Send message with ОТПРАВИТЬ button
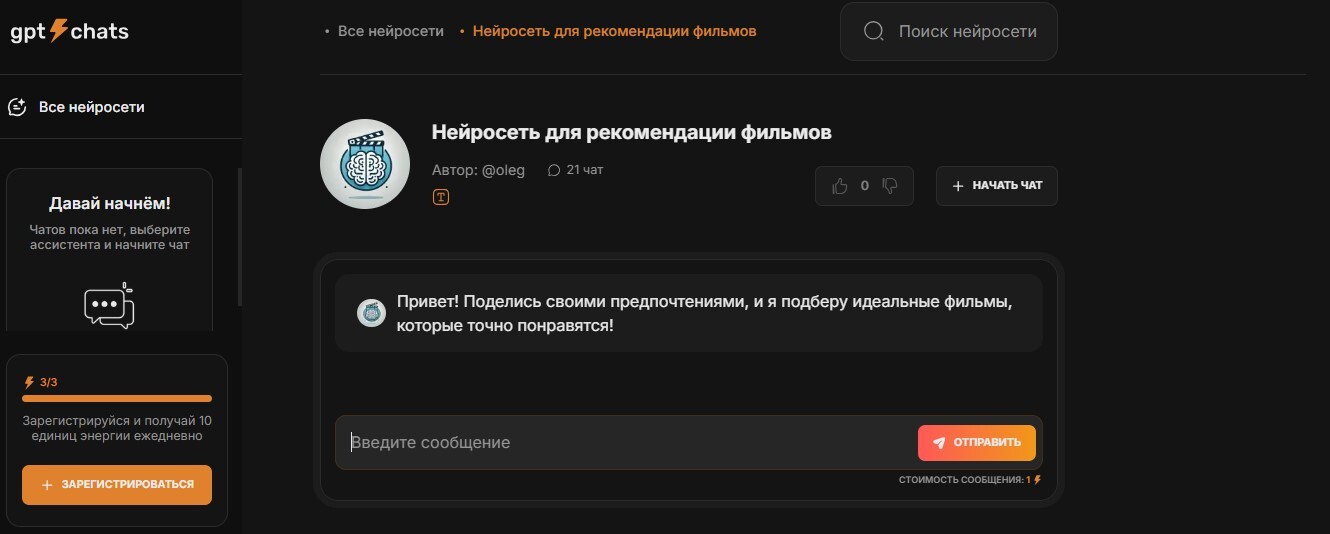1330x534 pixels. point(977,442)
